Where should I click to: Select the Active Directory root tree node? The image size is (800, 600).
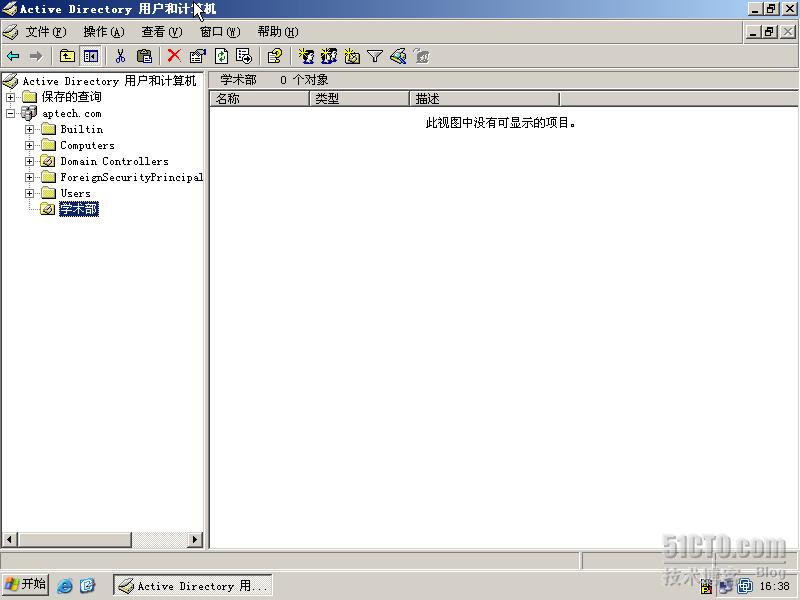tap(109, 81)
